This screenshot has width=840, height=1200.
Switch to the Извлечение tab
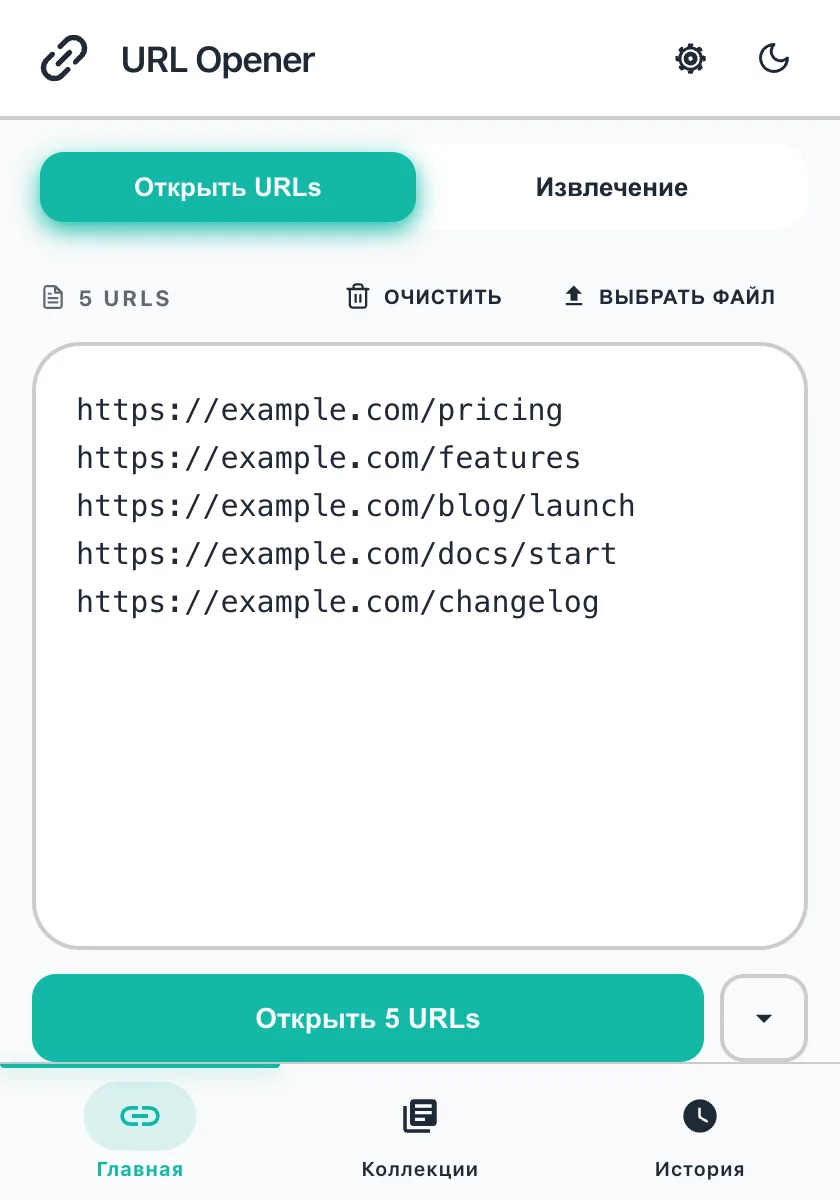coord(612,187)
